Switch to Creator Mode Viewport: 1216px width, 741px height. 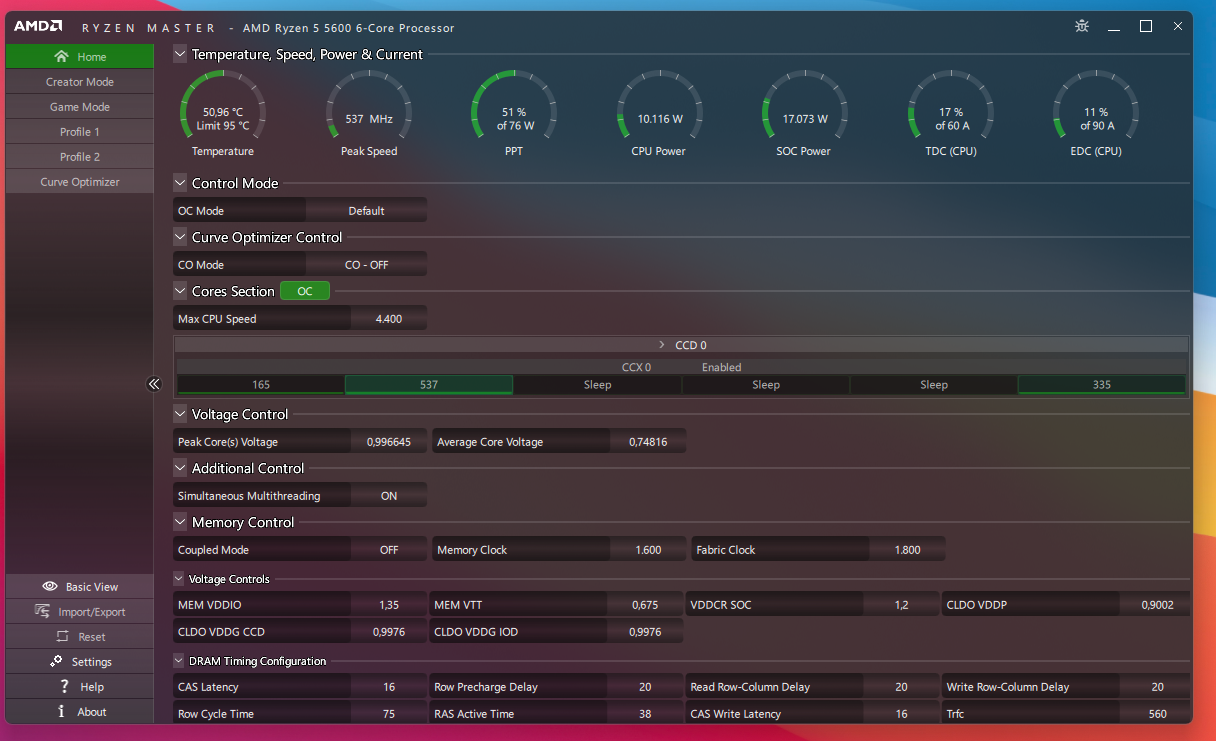80,82
